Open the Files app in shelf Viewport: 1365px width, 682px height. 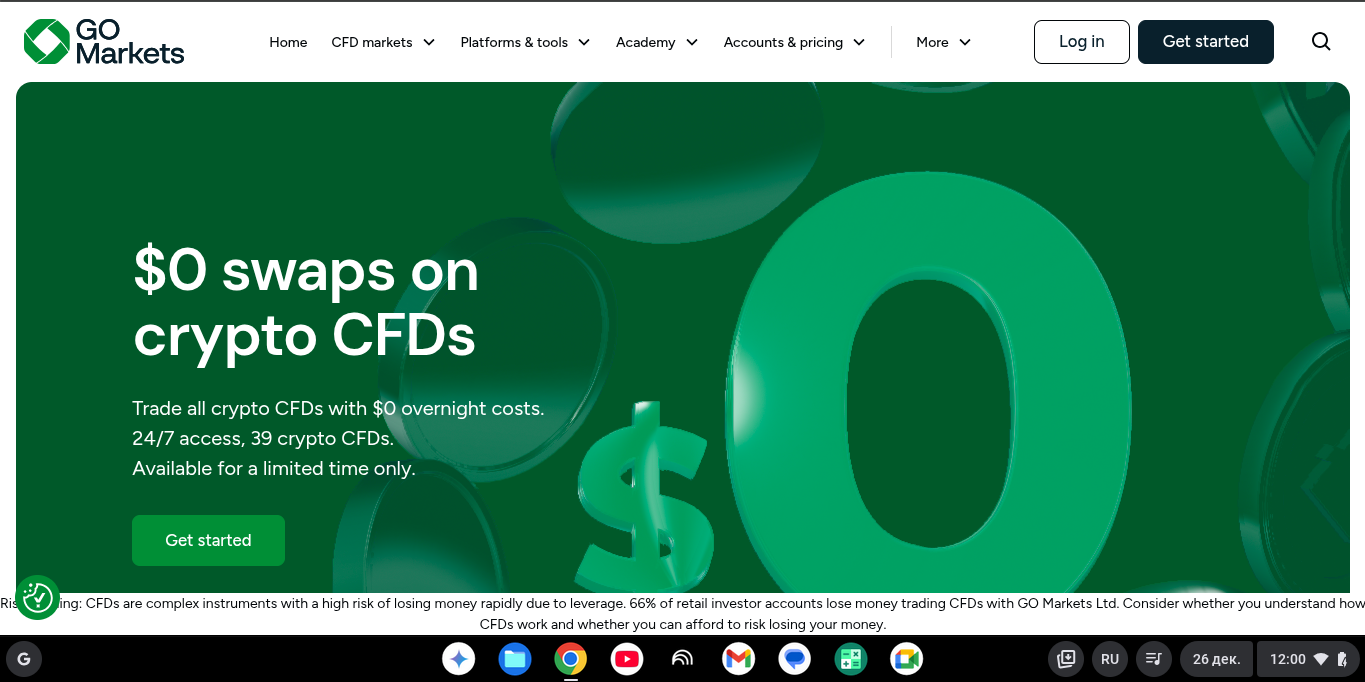tap(515, 659)
